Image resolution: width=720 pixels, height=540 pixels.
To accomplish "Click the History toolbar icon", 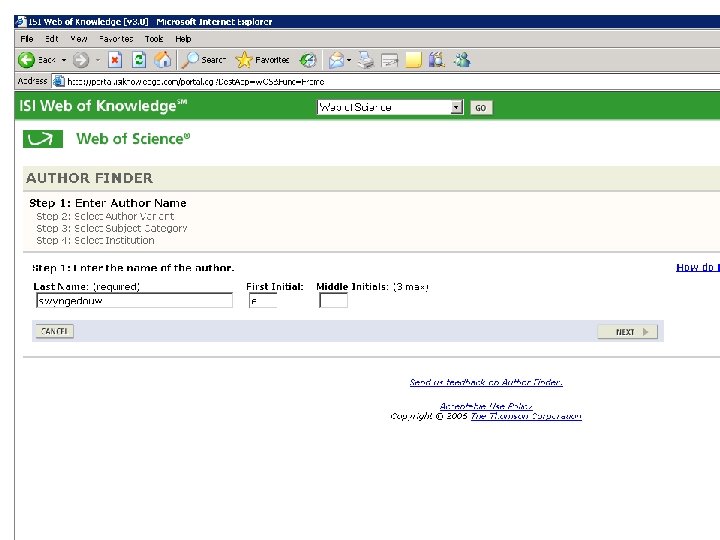I will (x=308, y=60).
